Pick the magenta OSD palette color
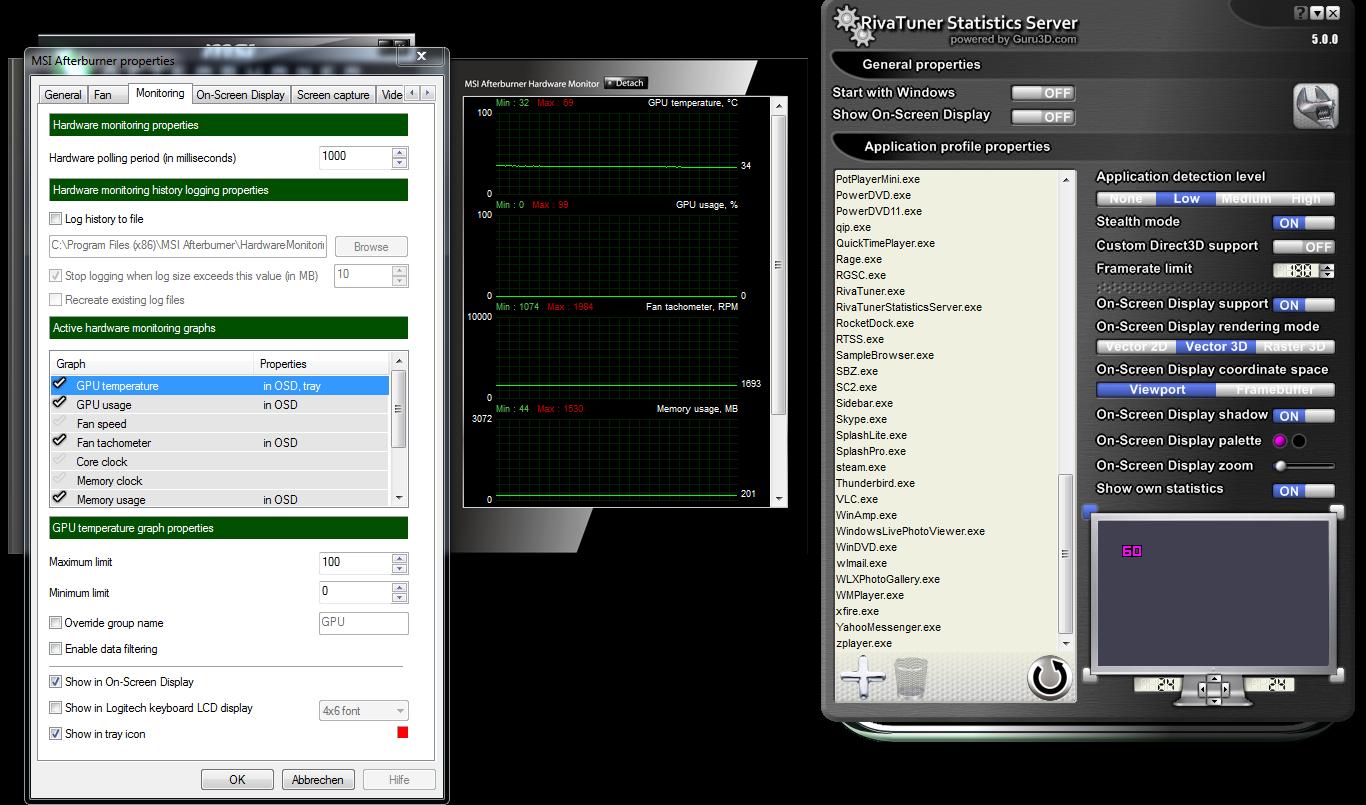Viewport: 1366px width, 805px height. (x=1279, y=441)
